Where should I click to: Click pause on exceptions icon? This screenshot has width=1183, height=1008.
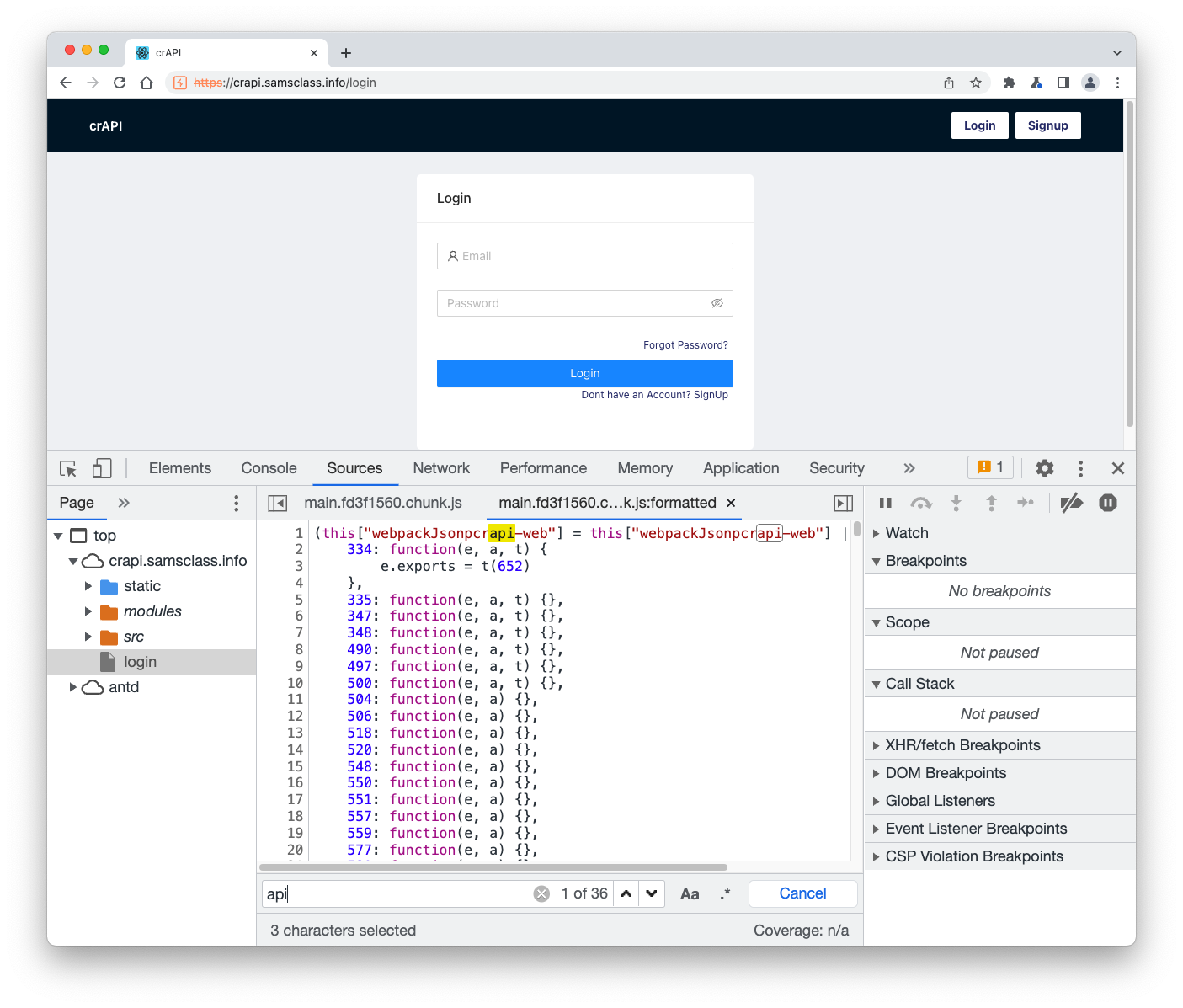coord(1107,503)
